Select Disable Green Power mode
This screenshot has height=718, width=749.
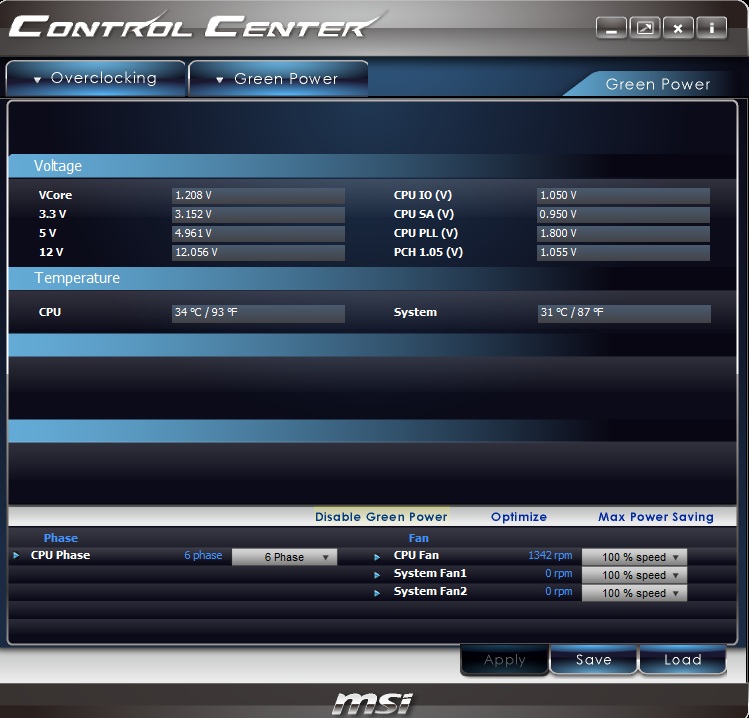pos(381,517)
